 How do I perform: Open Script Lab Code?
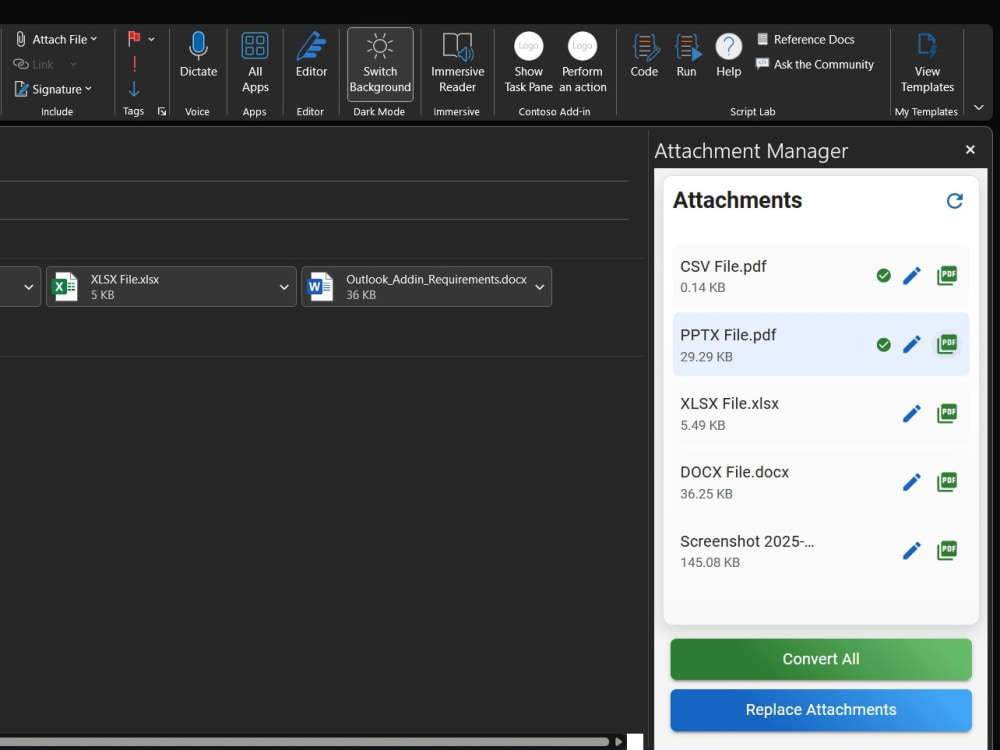(x=644, y=55)
